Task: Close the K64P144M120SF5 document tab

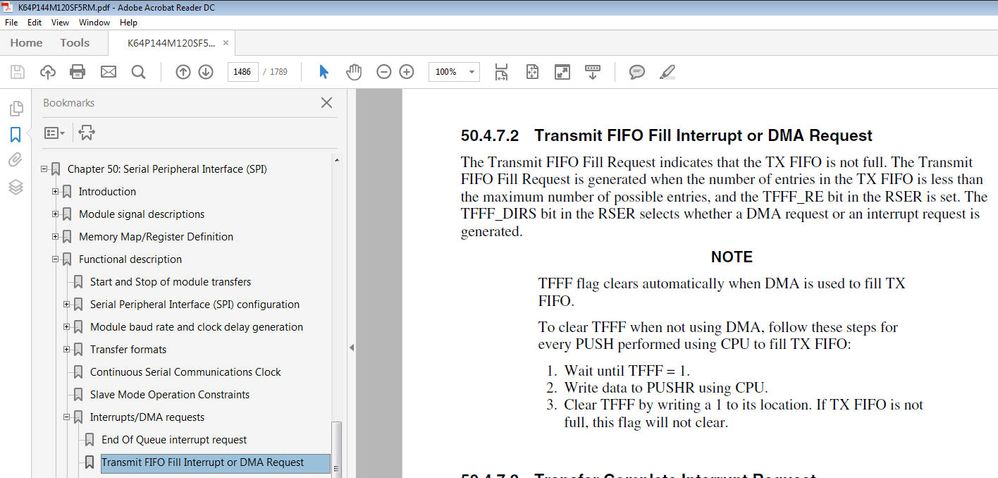Action: click(x=225, y=43)
